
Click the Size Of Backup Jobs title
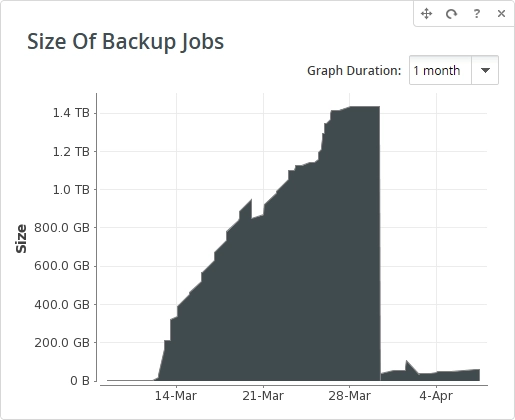[125, 42]
